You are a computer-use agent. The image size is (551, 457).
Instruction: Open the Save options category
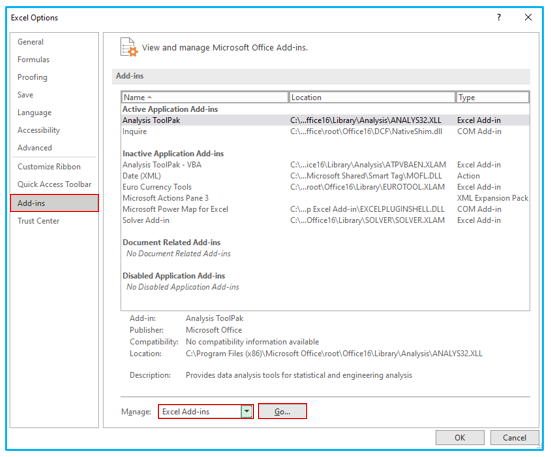click(25, 95)
